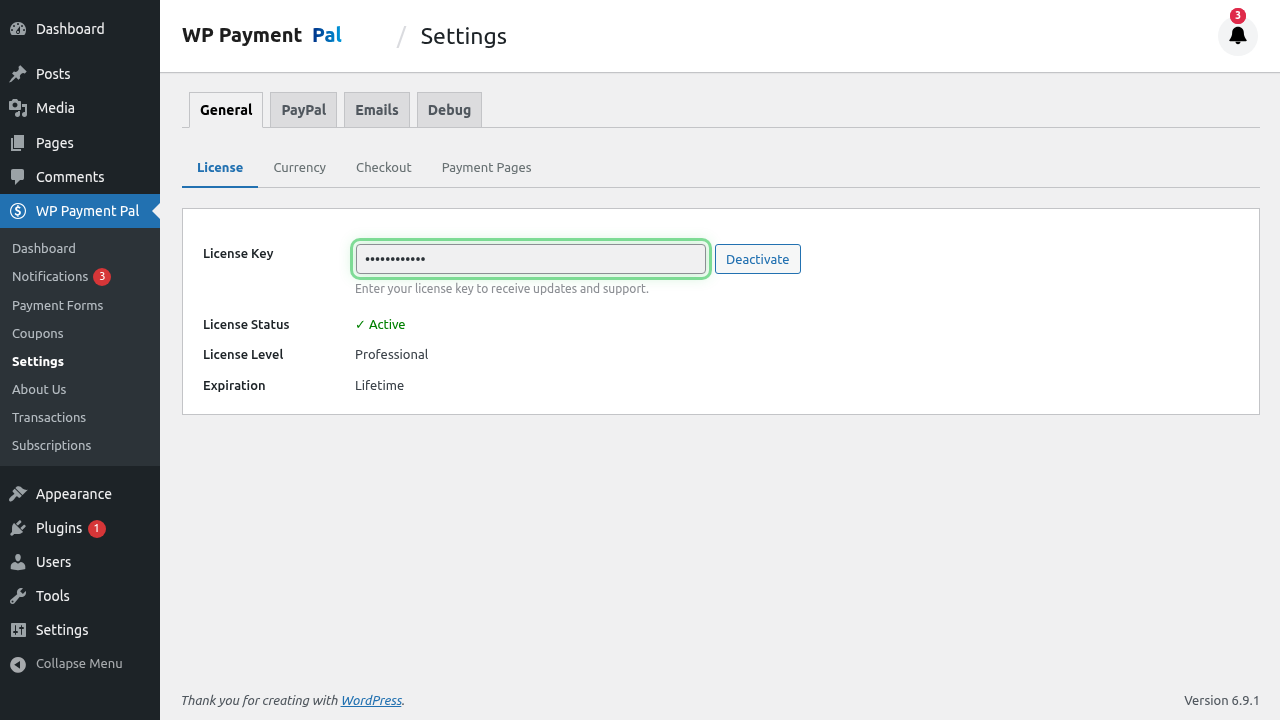Open the Emails settings tab

[377, 110]
